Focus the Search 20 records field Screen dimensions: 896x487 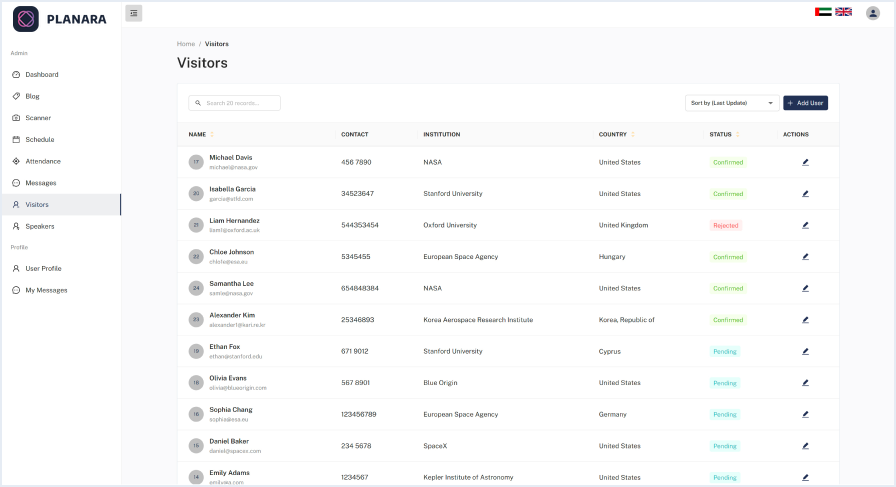234,103
